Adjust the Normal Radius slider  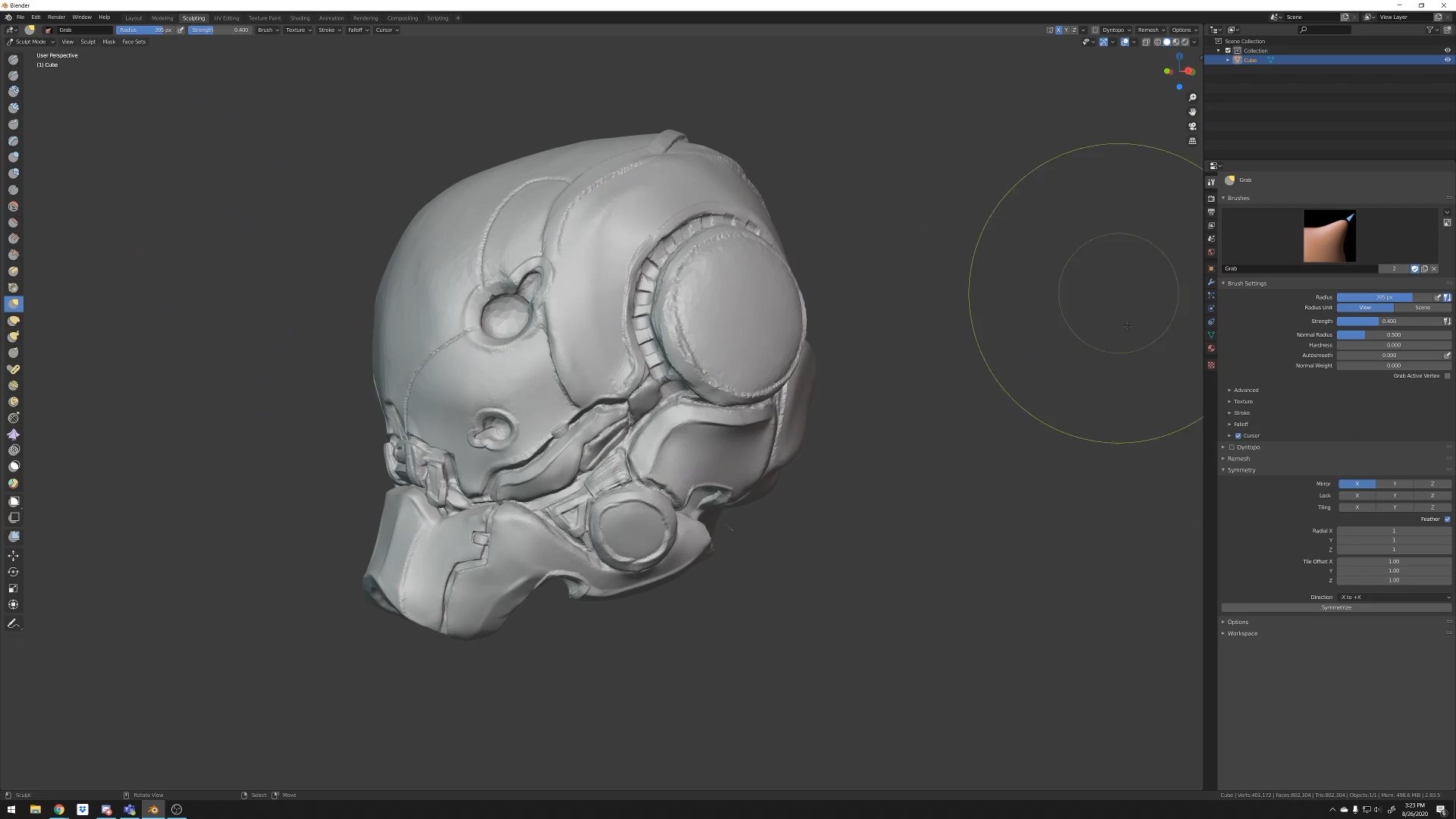(x=1393, y=335)
